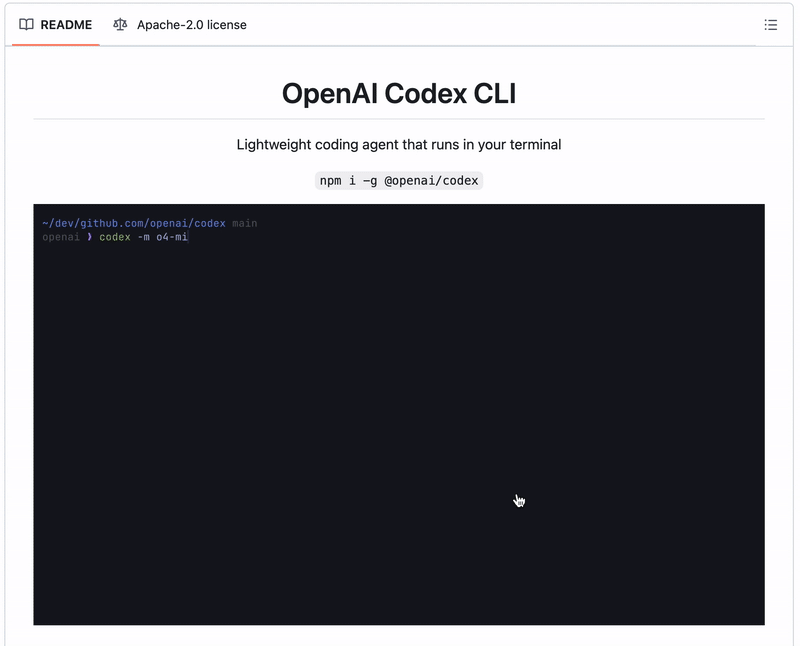Click the ~/dev/github.com/openai/codex path in the terminal
The width and height of the screenshot is (800, 646).
(x=134, y=223)
